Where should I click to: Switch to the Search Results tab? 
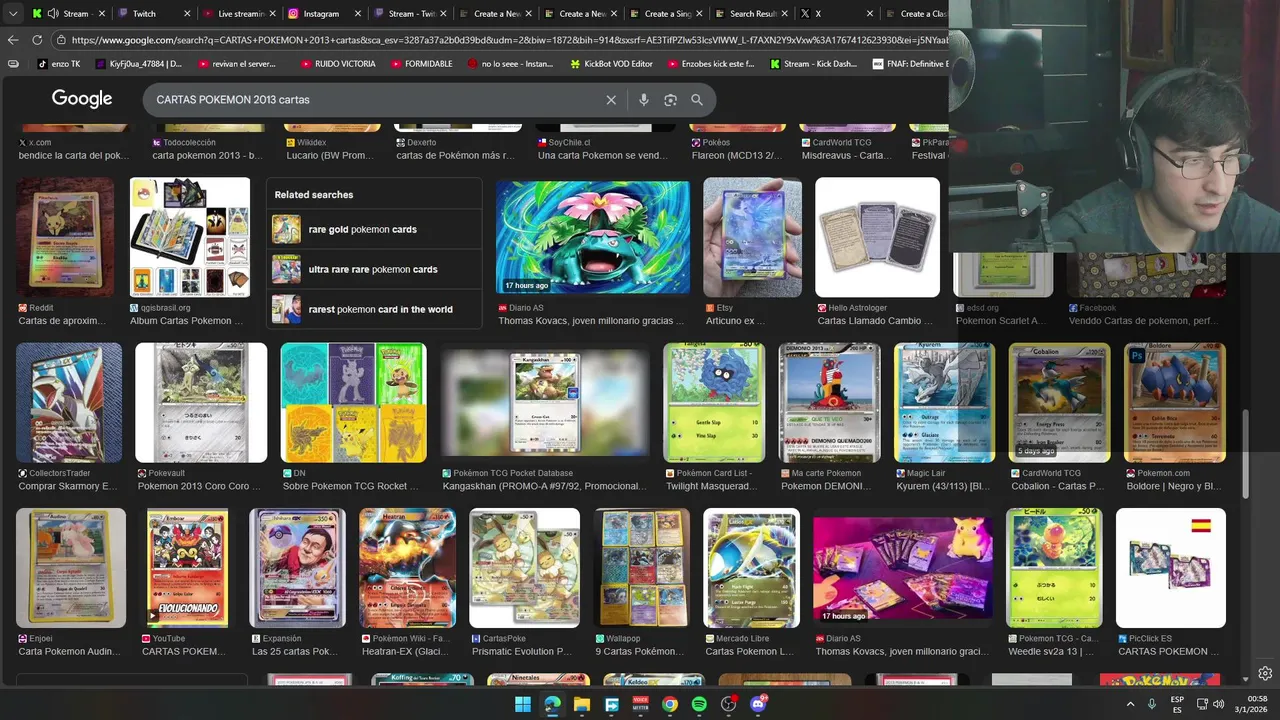coord(751,14)
